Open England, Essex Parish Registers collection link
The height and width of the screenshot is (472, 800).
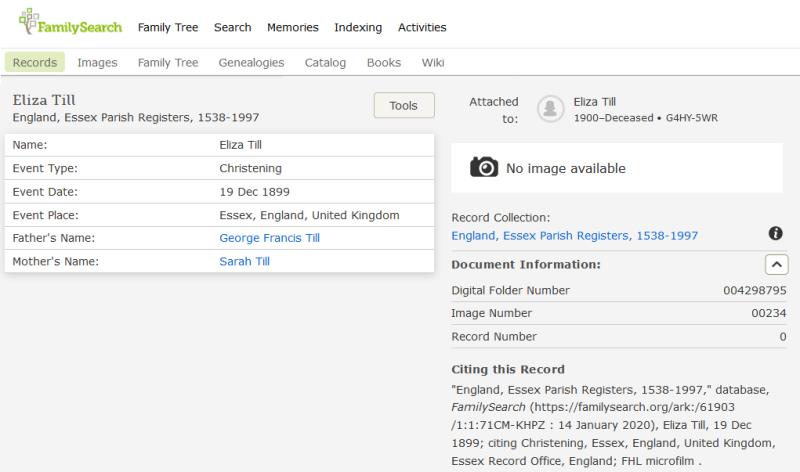pos(574,236)
